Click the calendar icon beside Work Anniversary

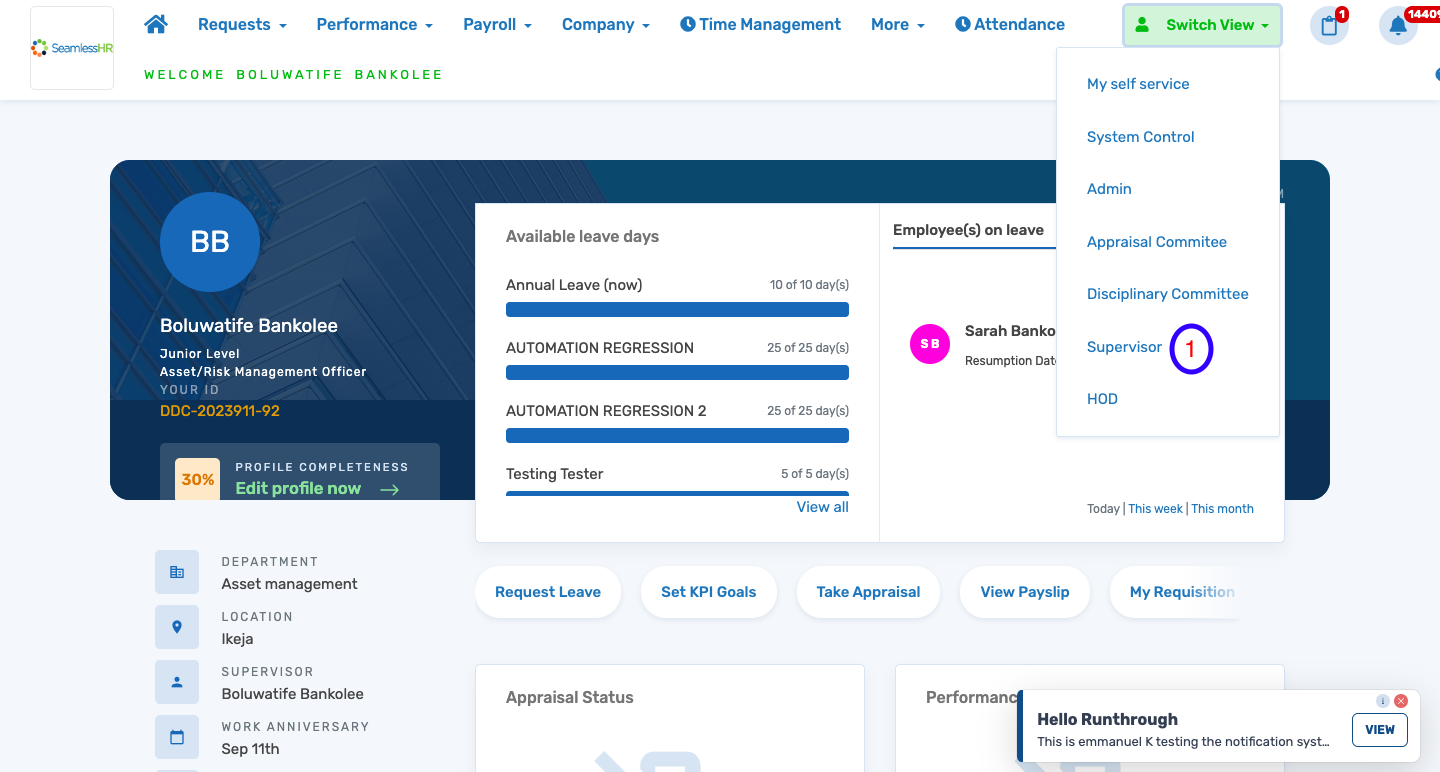(x=177, y=736)
